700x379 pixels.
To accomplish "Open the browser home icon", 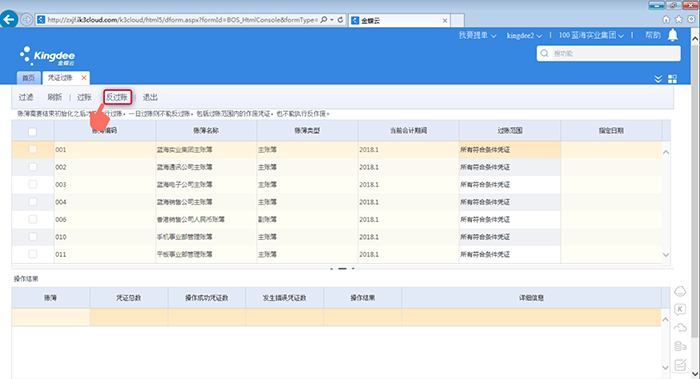I will point(666,19).
